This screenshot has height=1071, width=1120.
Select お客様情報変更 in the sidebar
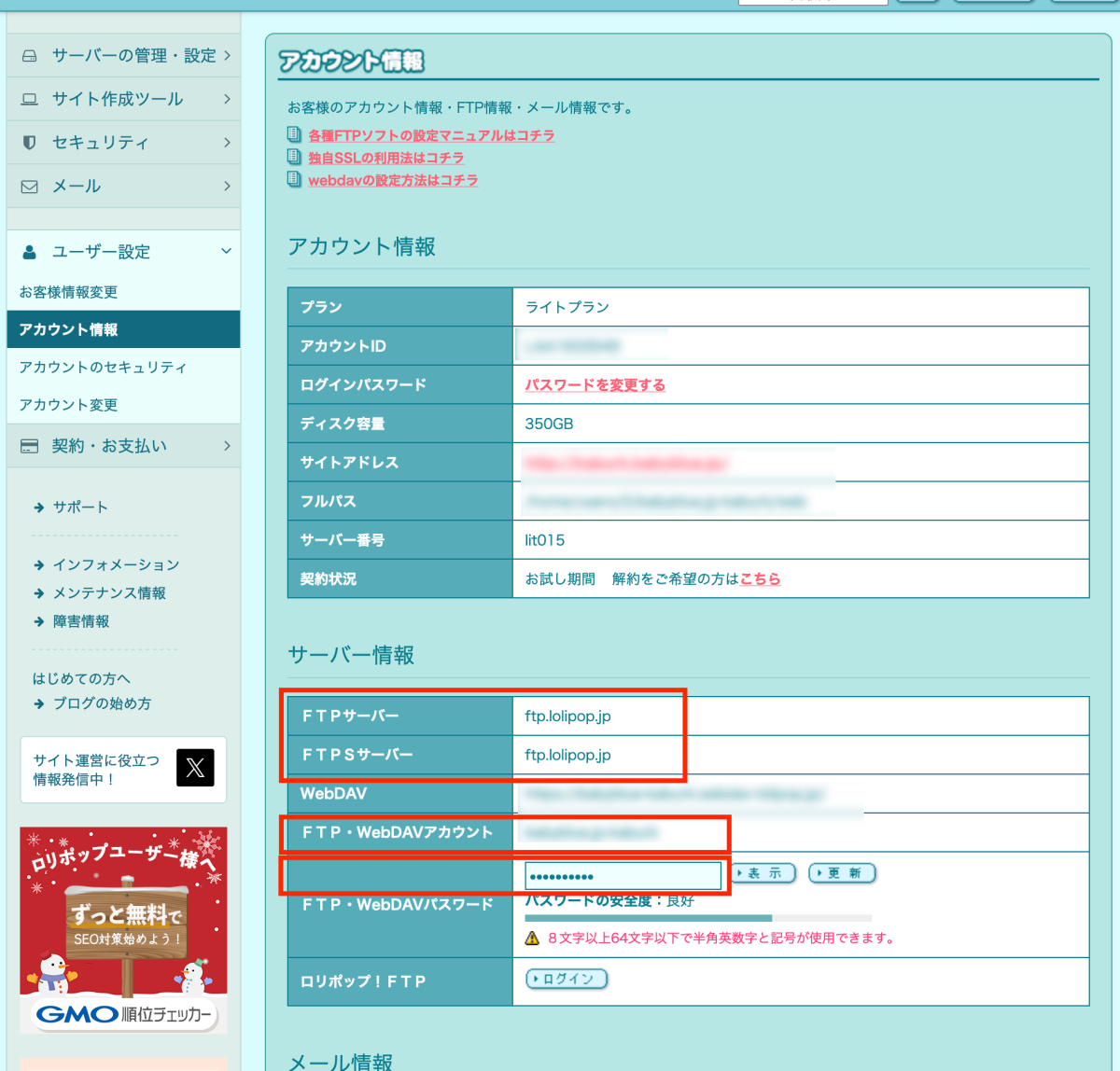point(68,293)
